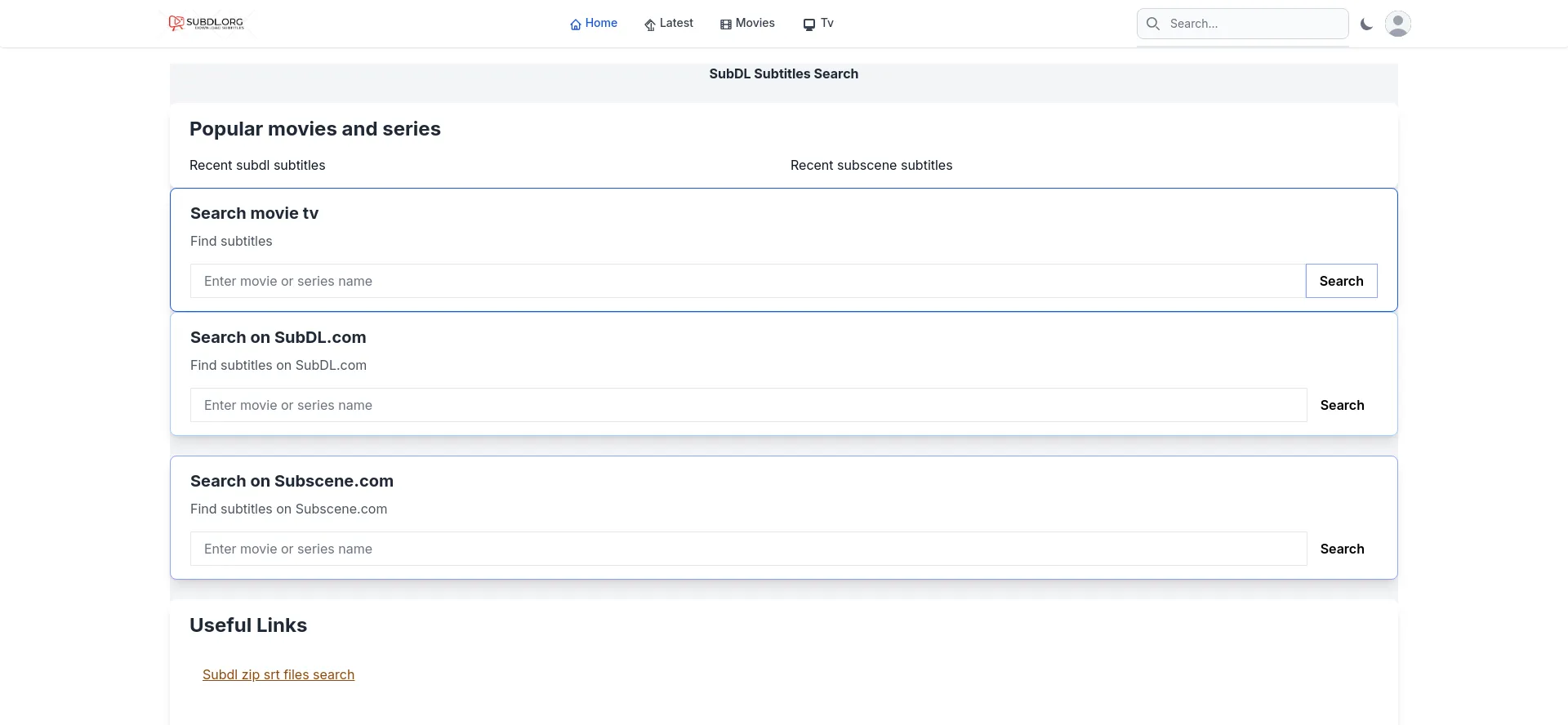Toggle dark mode moon icon

point(1366,24)
